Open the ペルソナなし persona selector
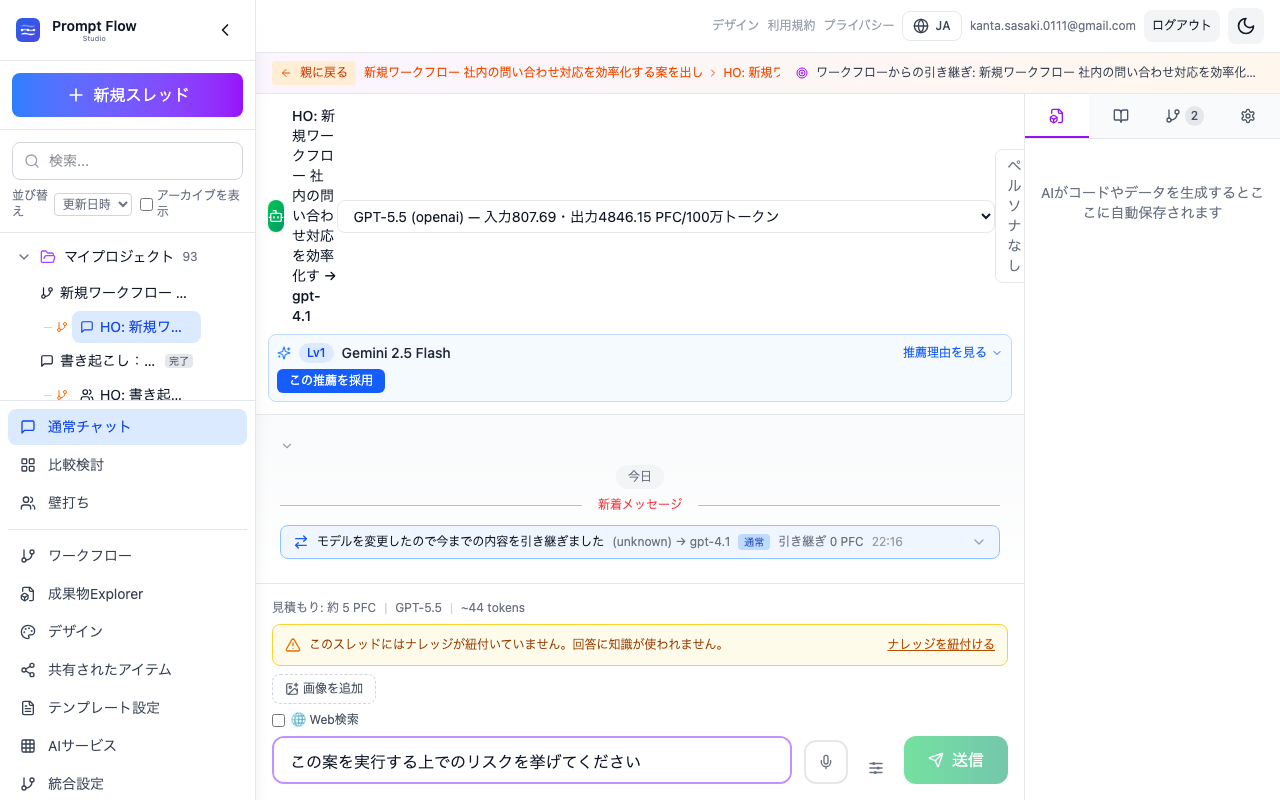This screenshot has width=1280, height=800. click(x=1011, y=216)
